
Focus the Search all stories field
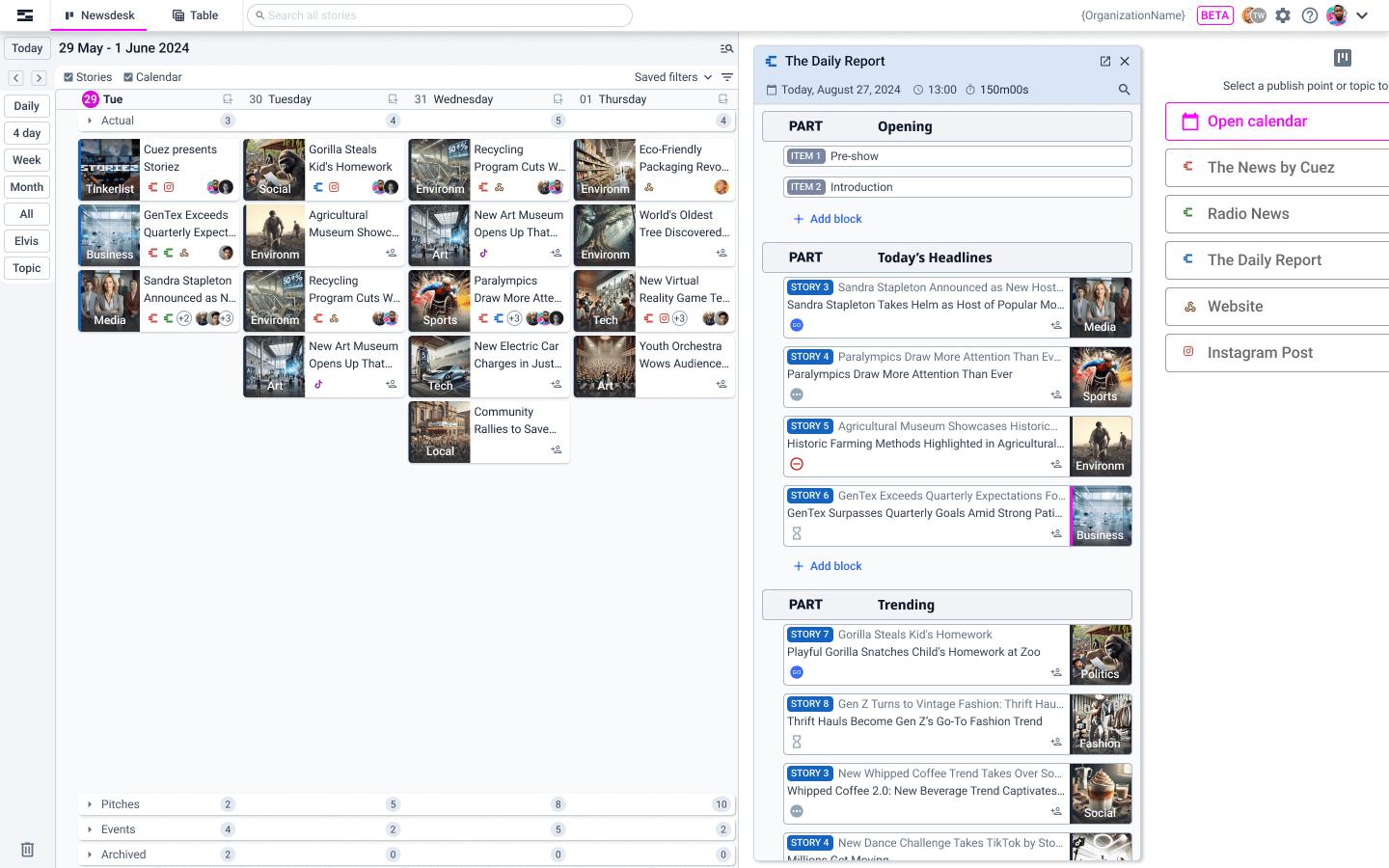tap(440, 15)
